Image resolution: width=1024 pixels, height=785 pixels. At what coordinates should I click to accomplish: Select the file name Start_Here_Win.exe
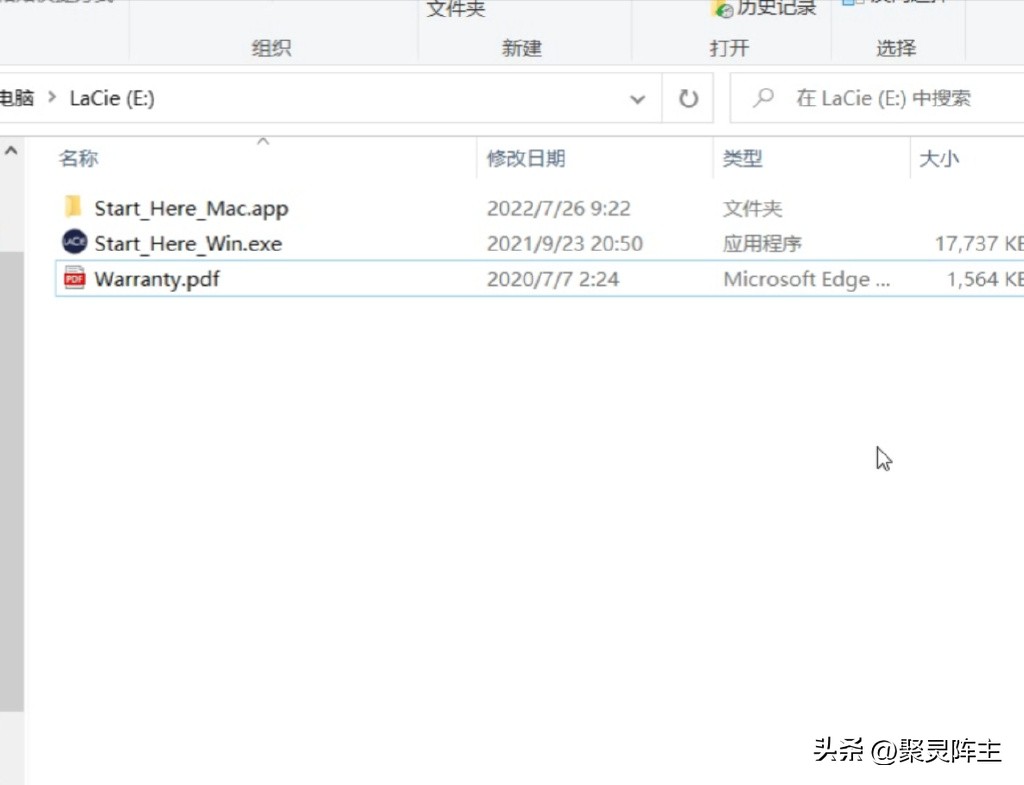point(188,244)
